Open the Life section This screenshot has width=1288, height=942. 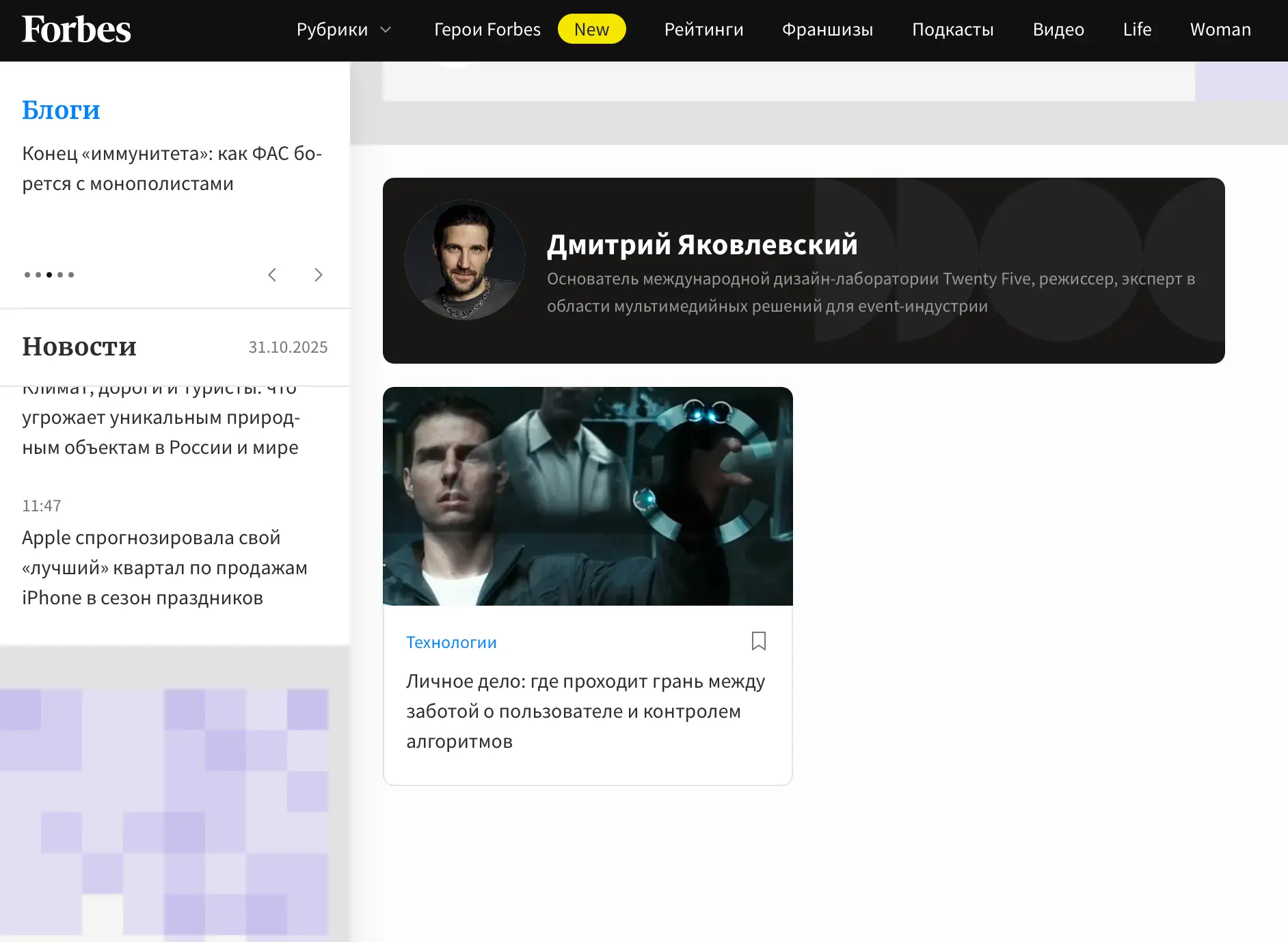pyautogui.click(x=1137, y=29)
